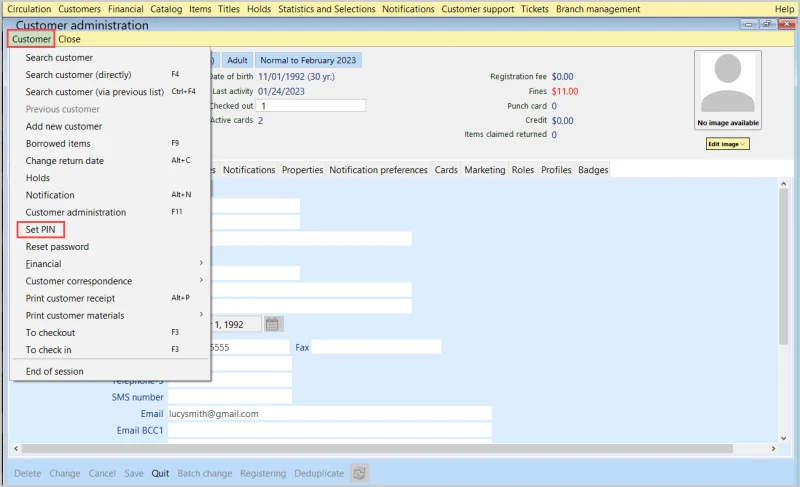Image resolution: width=800 pixels, height=487 pixels.
Task: Restore down the Customer administration window
Action: click(x=766, y=23)
